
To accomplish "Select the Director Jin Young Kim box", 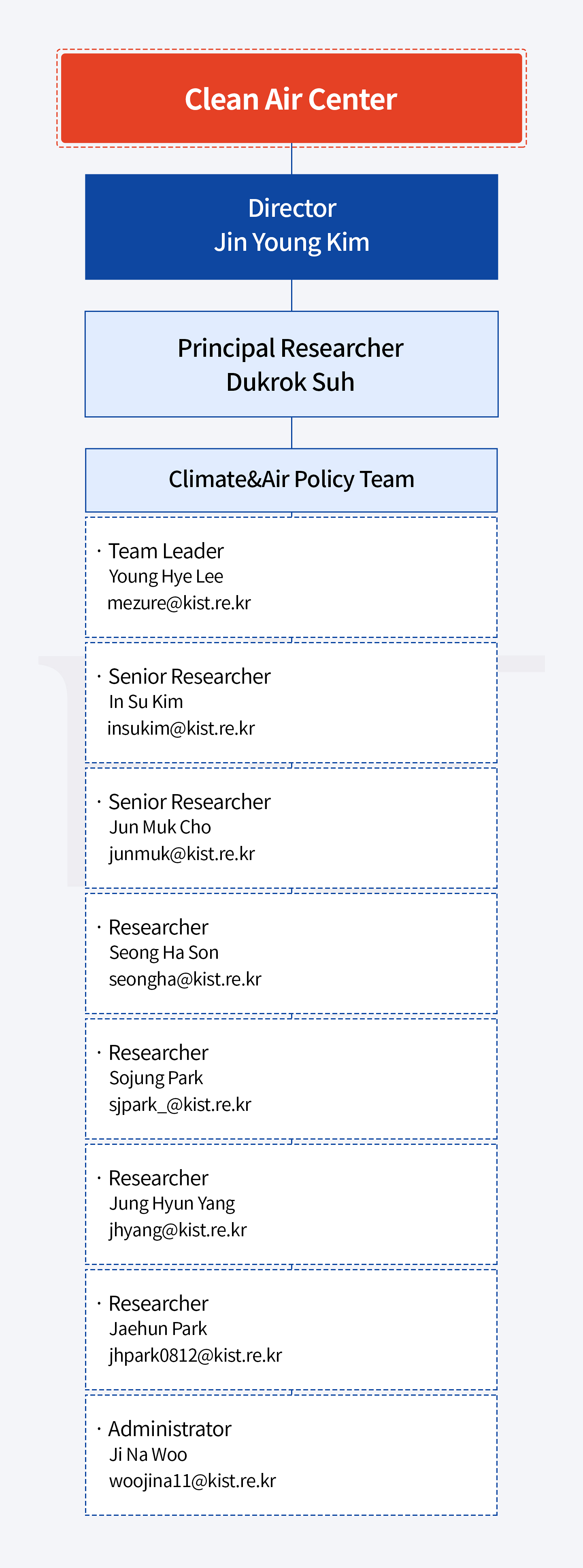I will coord(291,227).
